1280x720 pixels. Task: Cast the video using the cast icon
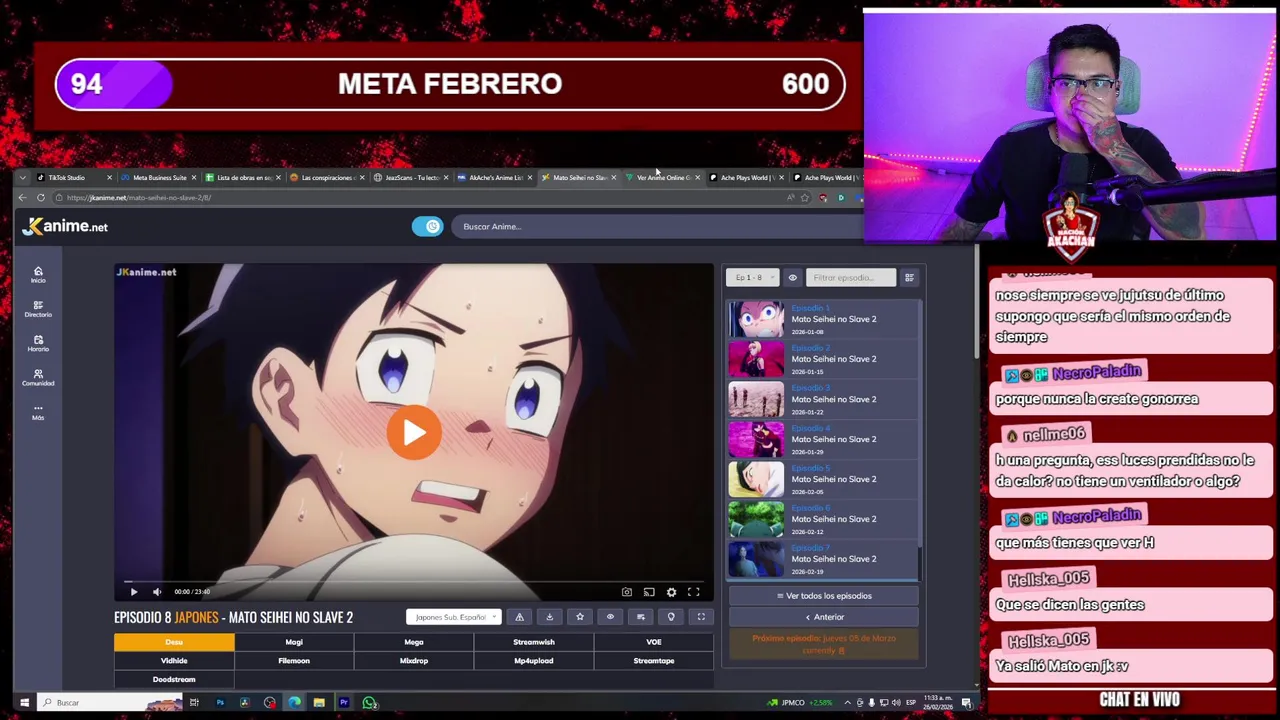pyautogui.click(x=649, y=592)
